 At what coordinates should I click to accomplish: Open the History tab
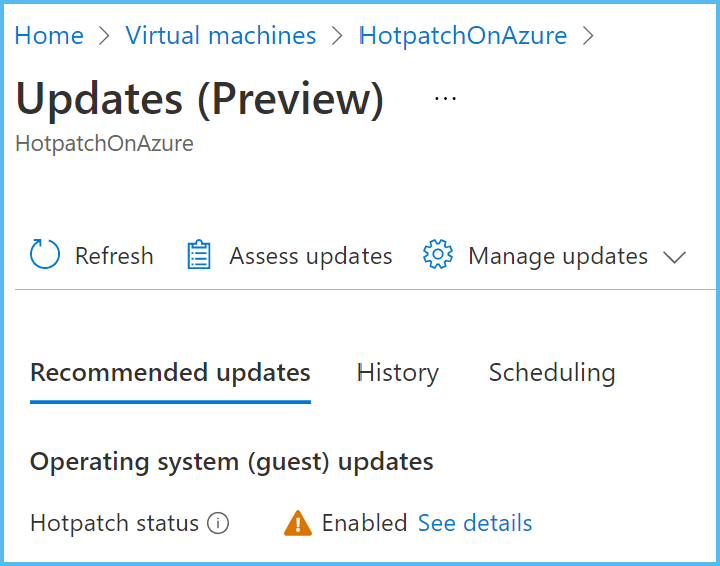[x=397, y=373]
